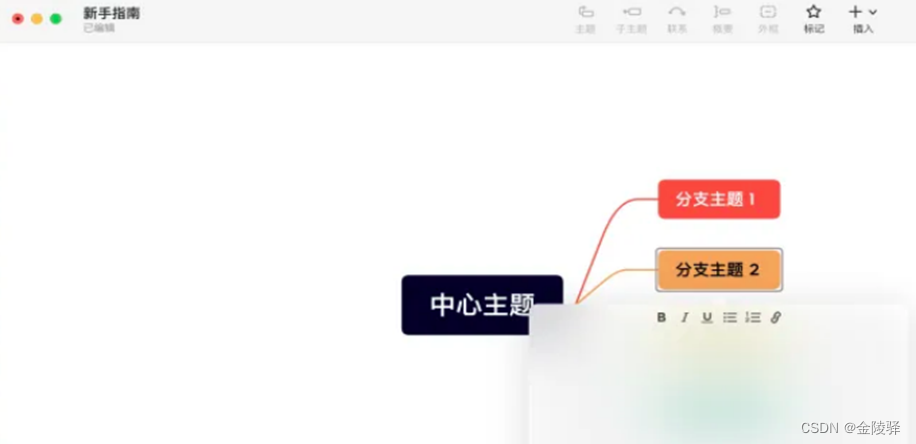This screenshot has width=916, height=444.
Task: Minimize window with the yellow button
Action: [37, 19]
